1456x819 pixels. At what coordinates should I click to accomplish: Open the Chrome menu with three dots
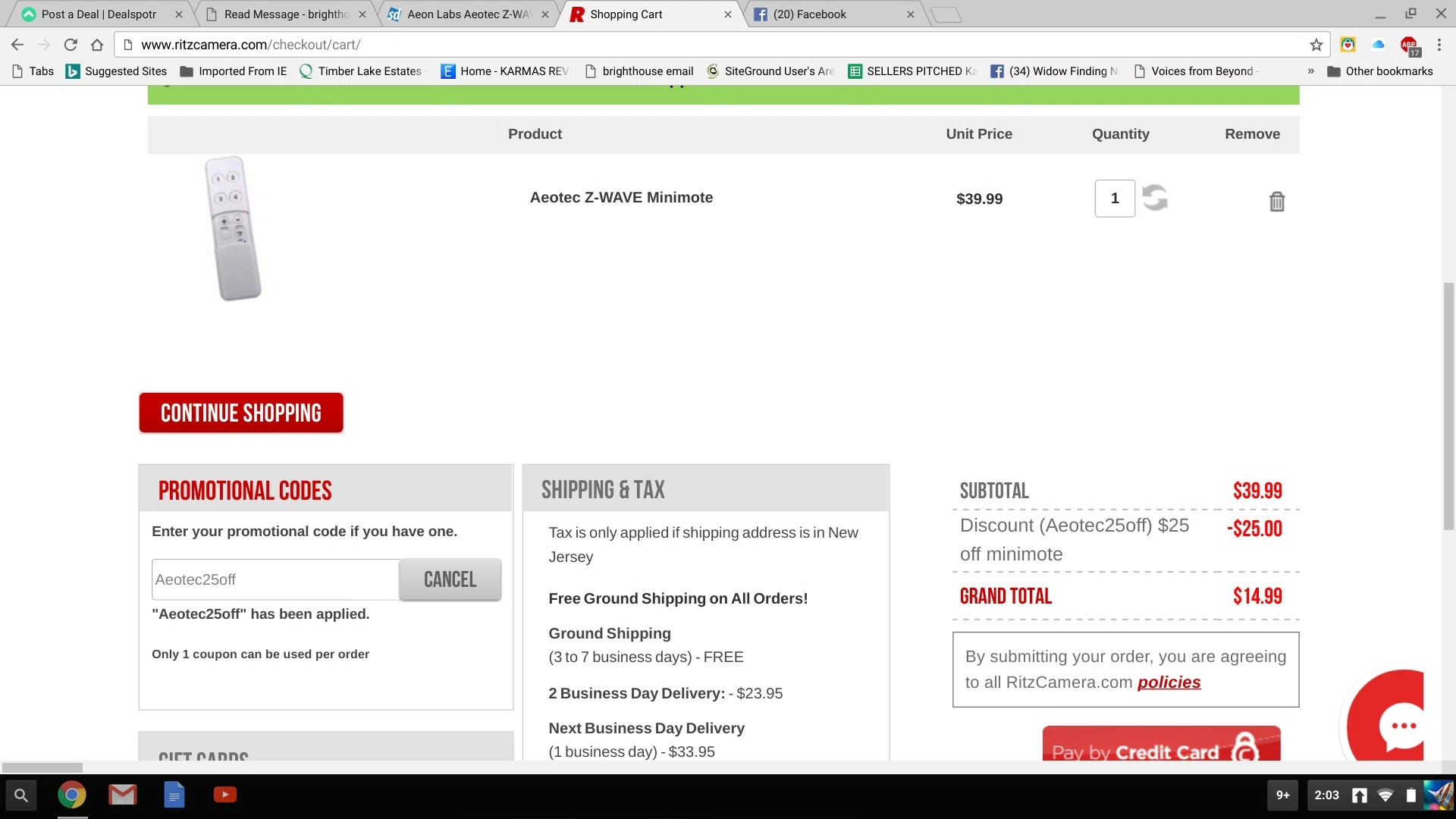[1439, 45]
